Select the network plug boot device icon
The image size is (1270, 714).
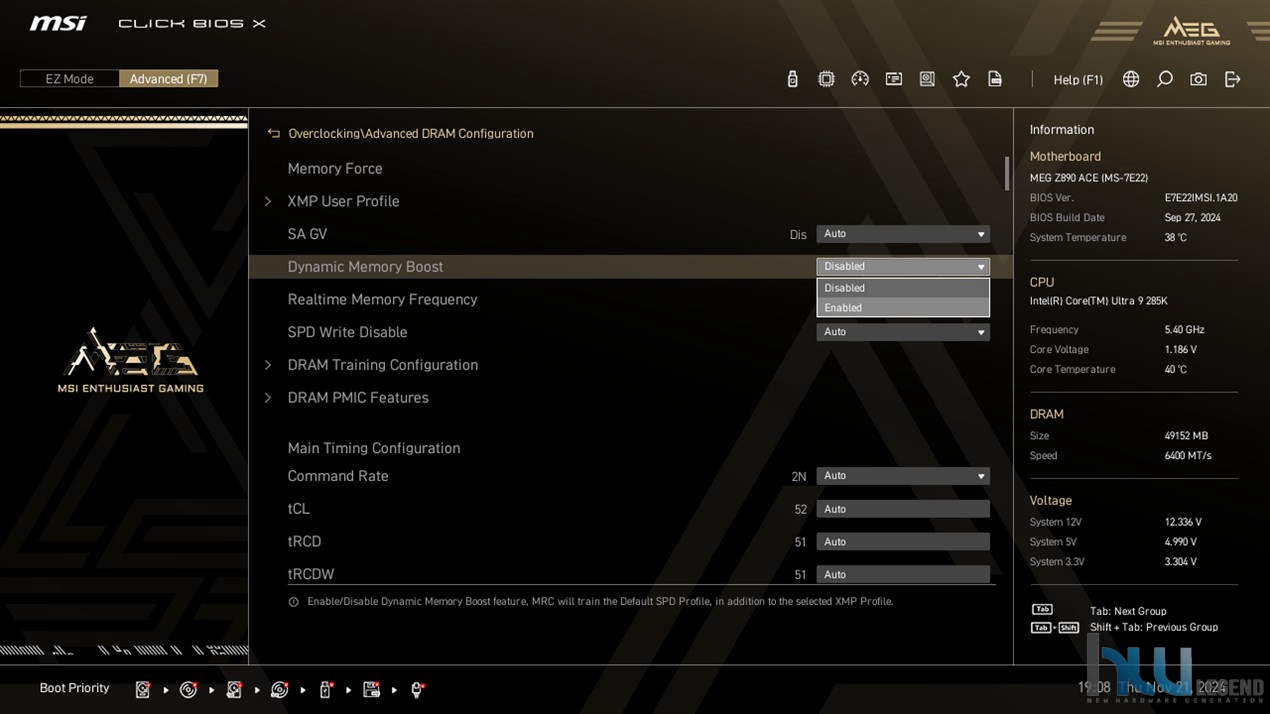(417, 689)
